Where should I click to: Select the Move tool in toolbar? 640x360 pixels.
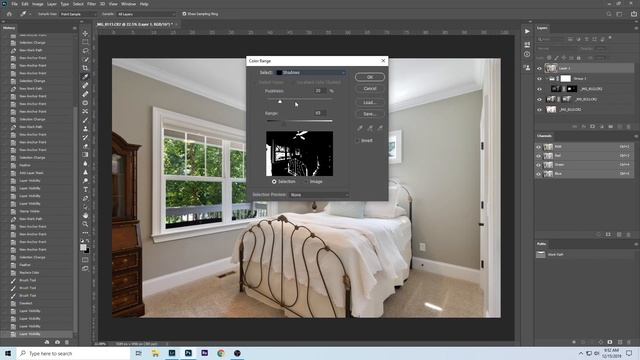[x=85, y=33]
